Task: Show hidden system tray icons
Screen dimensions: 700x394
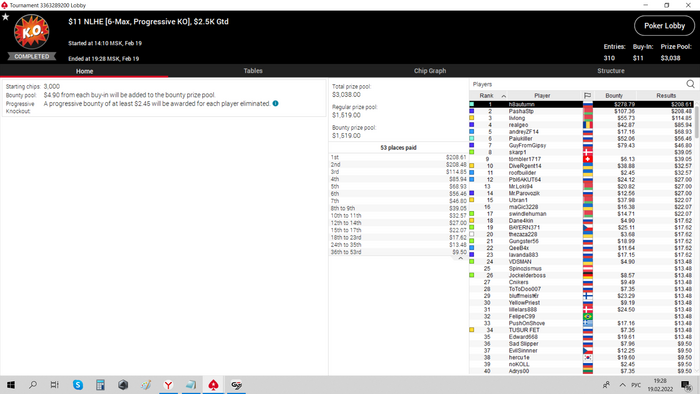Action: (622, 385)
